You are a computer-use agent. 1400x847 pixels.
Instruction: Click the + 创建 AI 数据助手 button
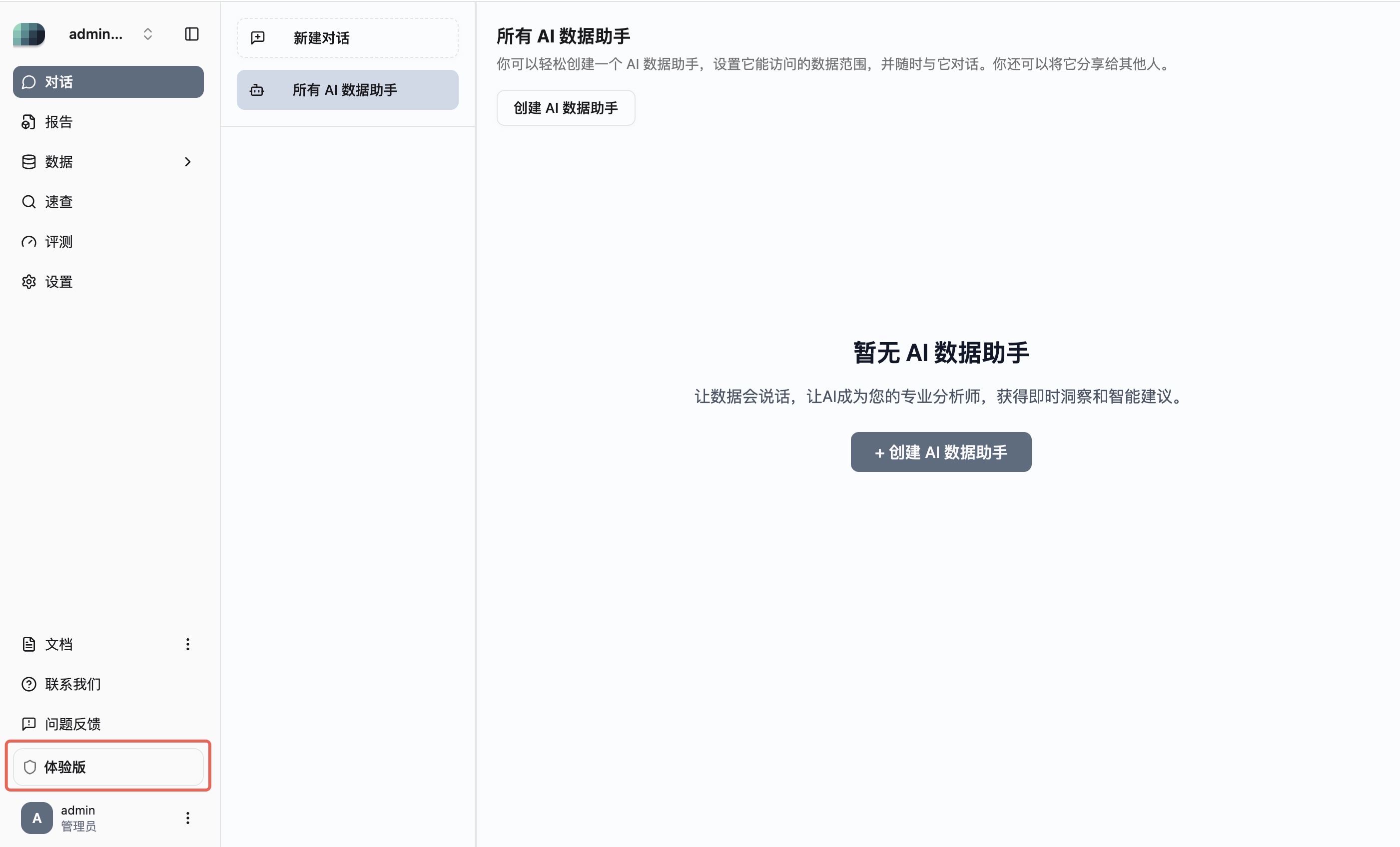click(940, 452)
